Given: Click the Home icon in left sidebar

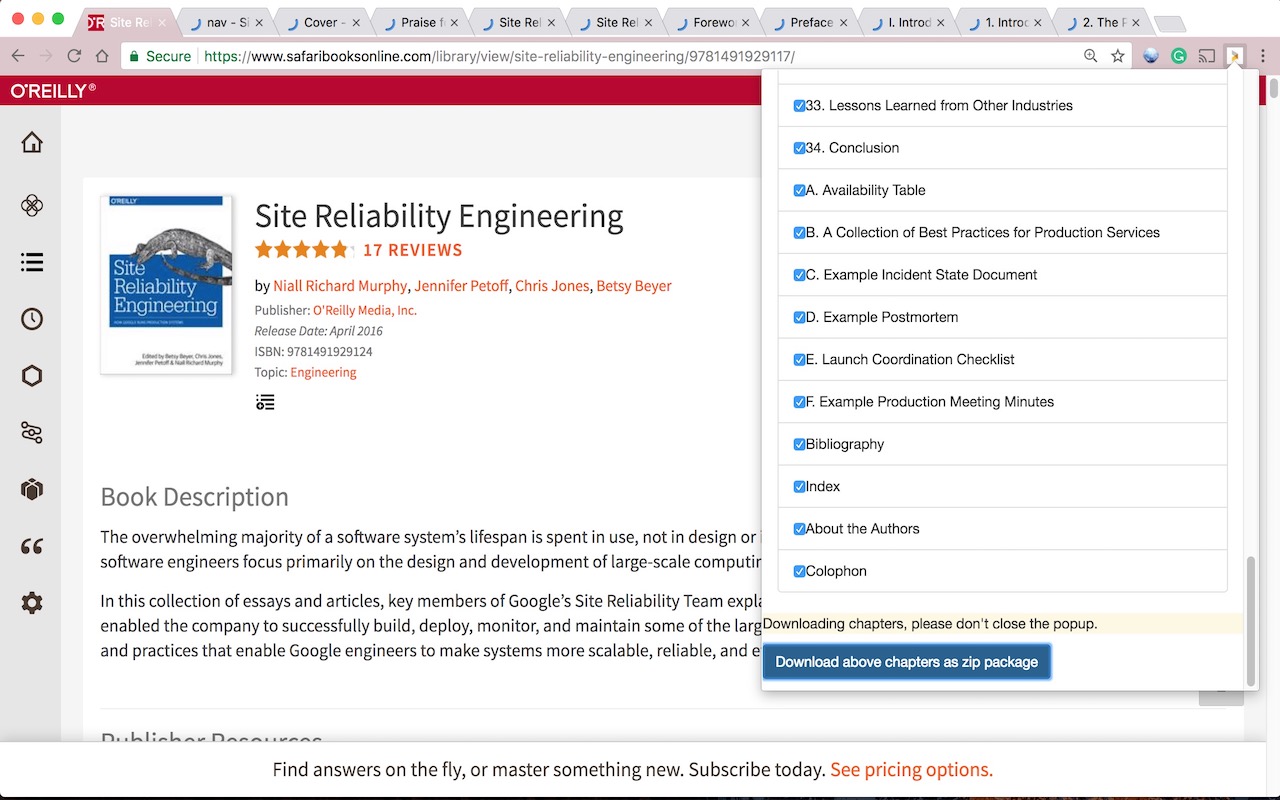Looking at the screenshot, I should tap(32, 143).
